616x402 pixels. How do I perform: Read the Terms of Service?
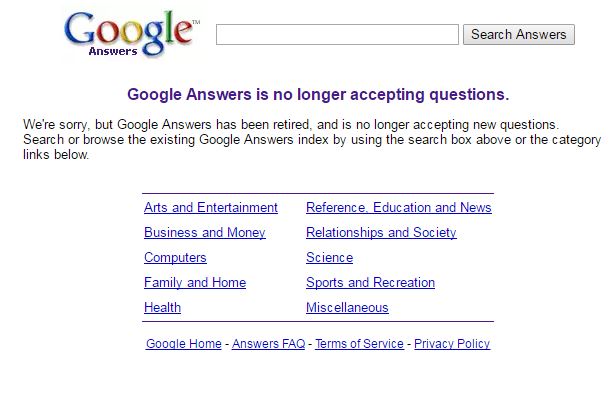359,344
